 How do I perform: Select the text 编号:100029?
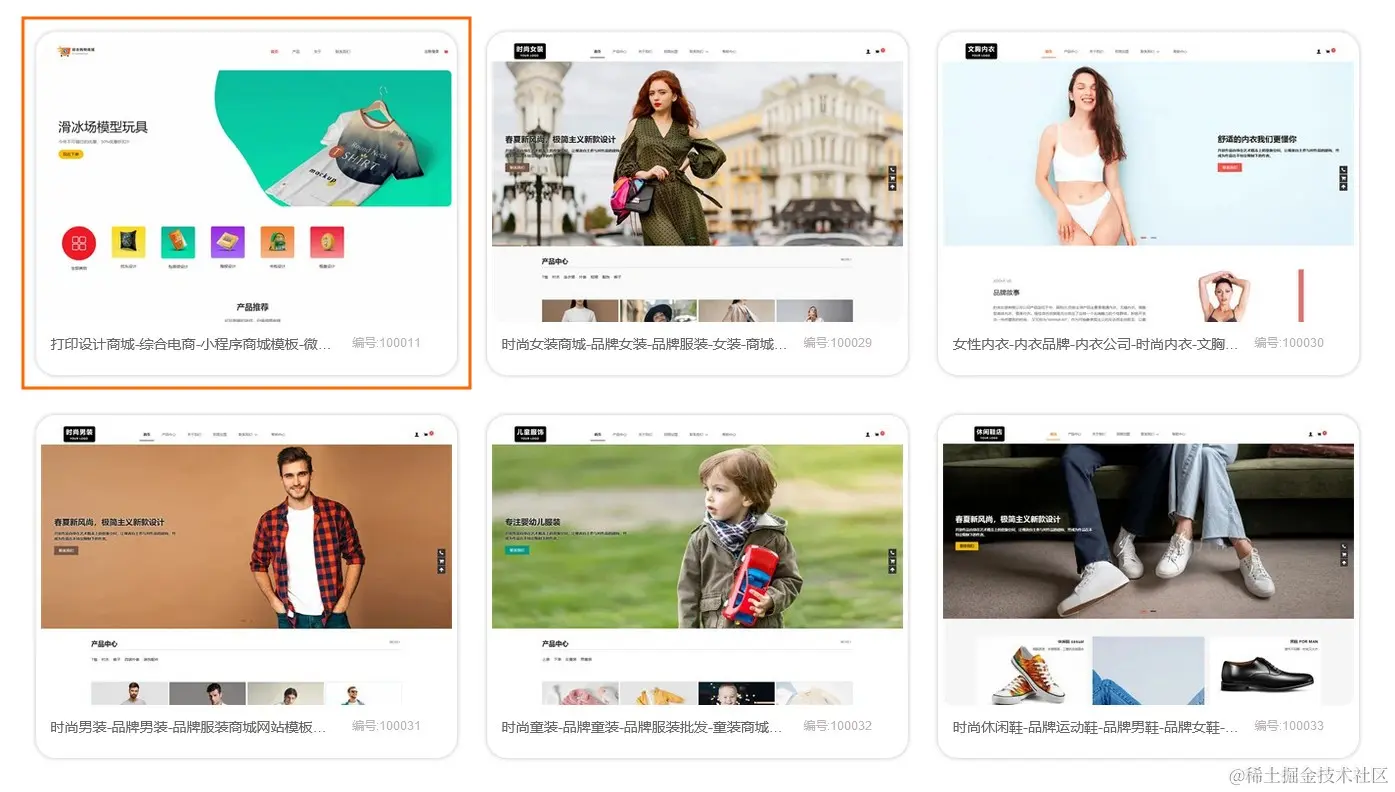coord(837,343)
